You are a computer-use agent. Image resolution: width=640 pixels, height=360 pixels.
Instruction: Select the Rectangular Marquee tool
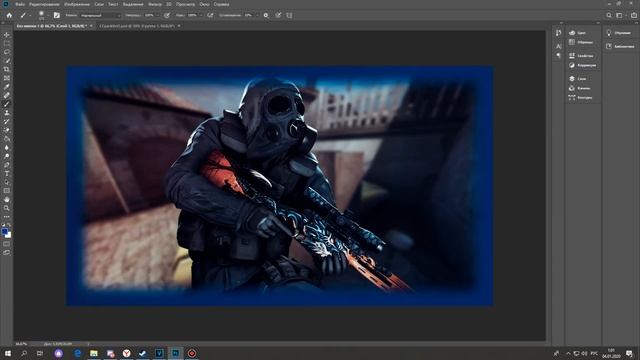click(x=7, y=44)
